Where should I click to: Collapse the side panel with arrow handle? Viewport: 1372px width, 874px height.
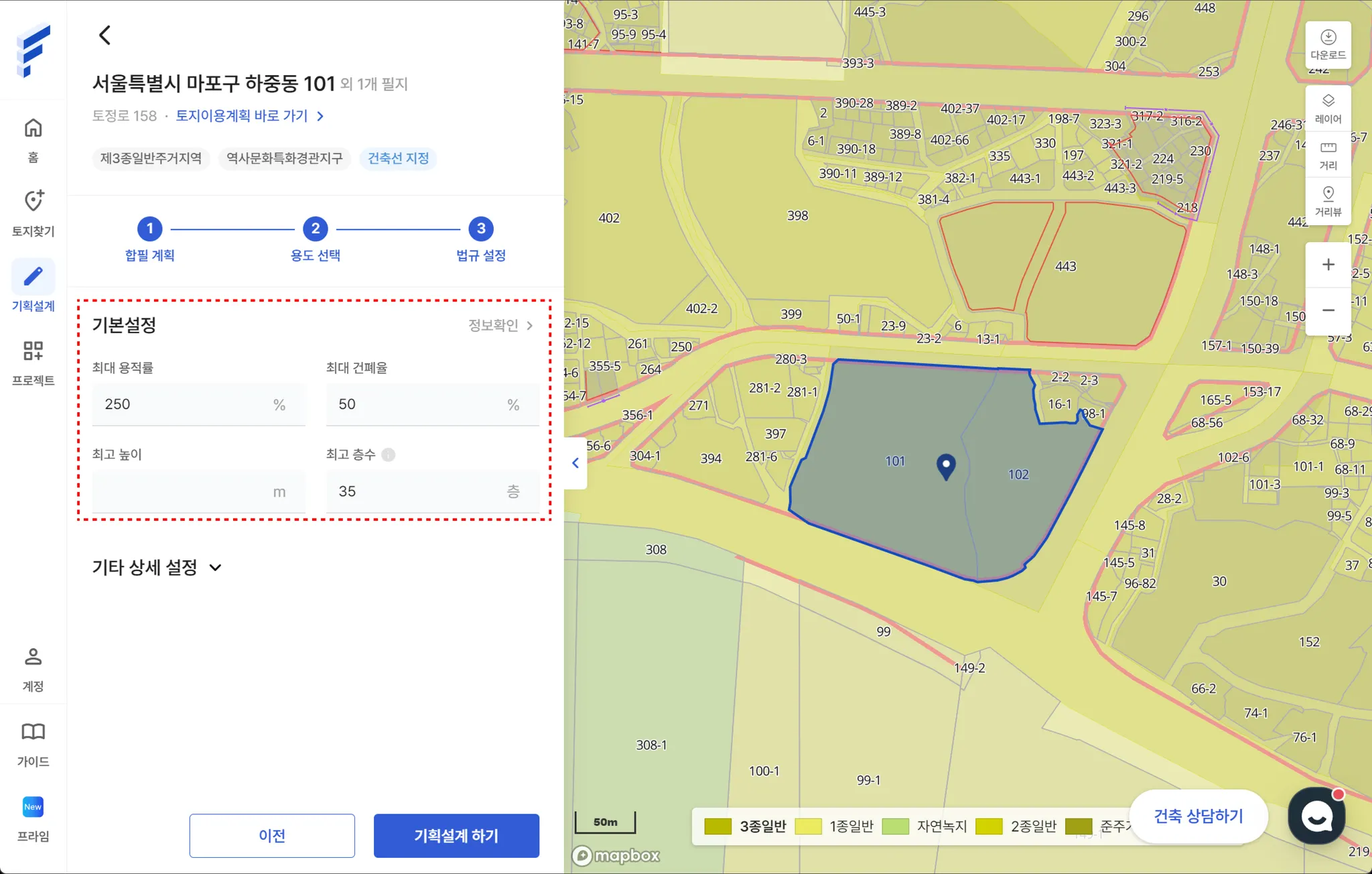tap(575, 462)
